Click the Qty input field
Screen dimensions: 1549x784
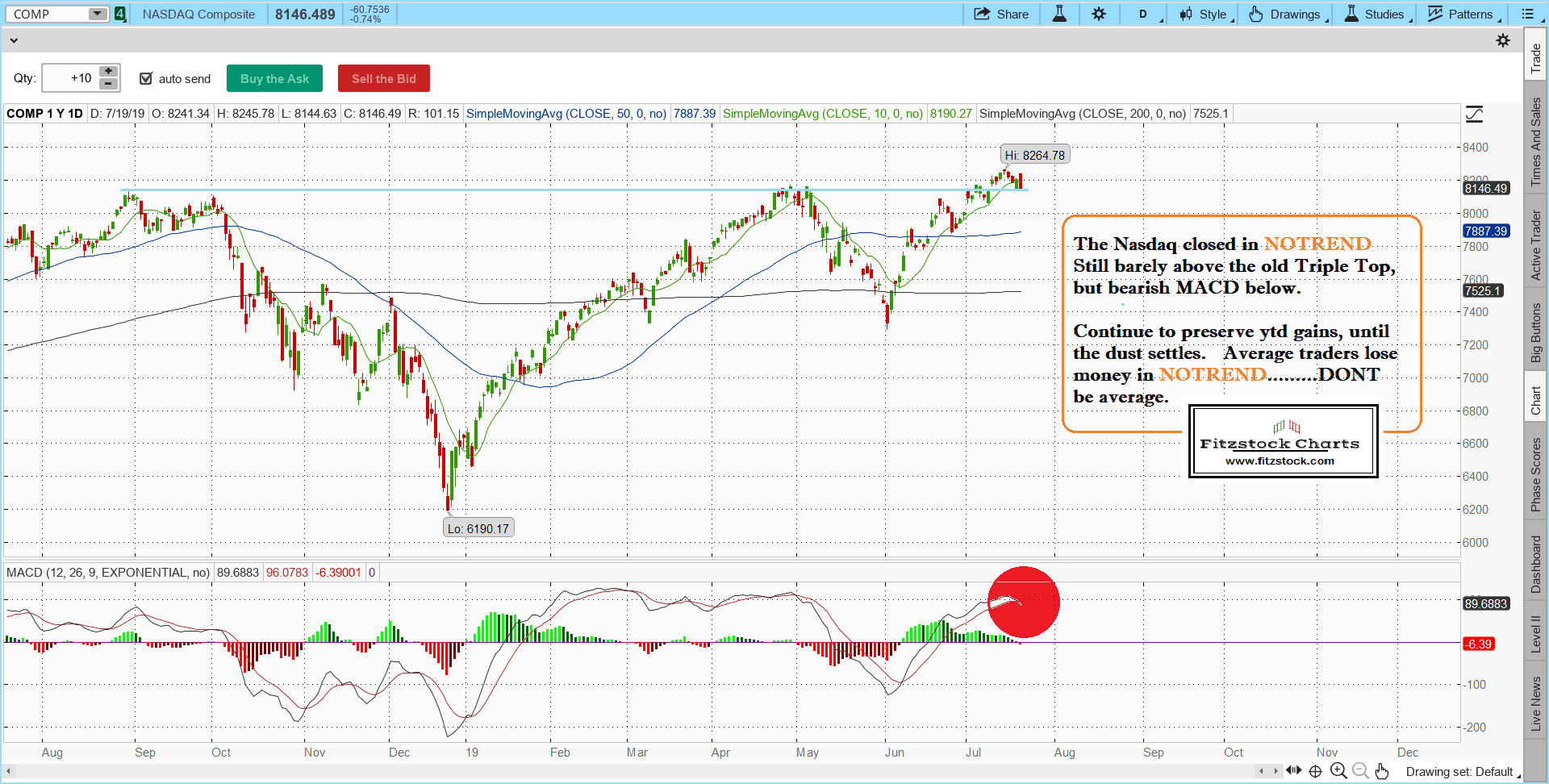tap(69, 78)
